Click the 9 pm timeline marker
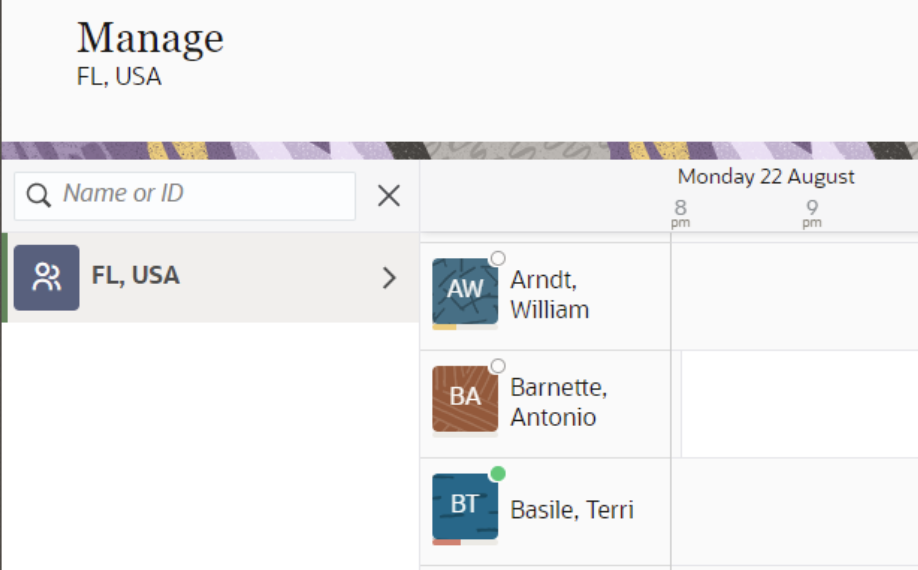 click(812, 211)
